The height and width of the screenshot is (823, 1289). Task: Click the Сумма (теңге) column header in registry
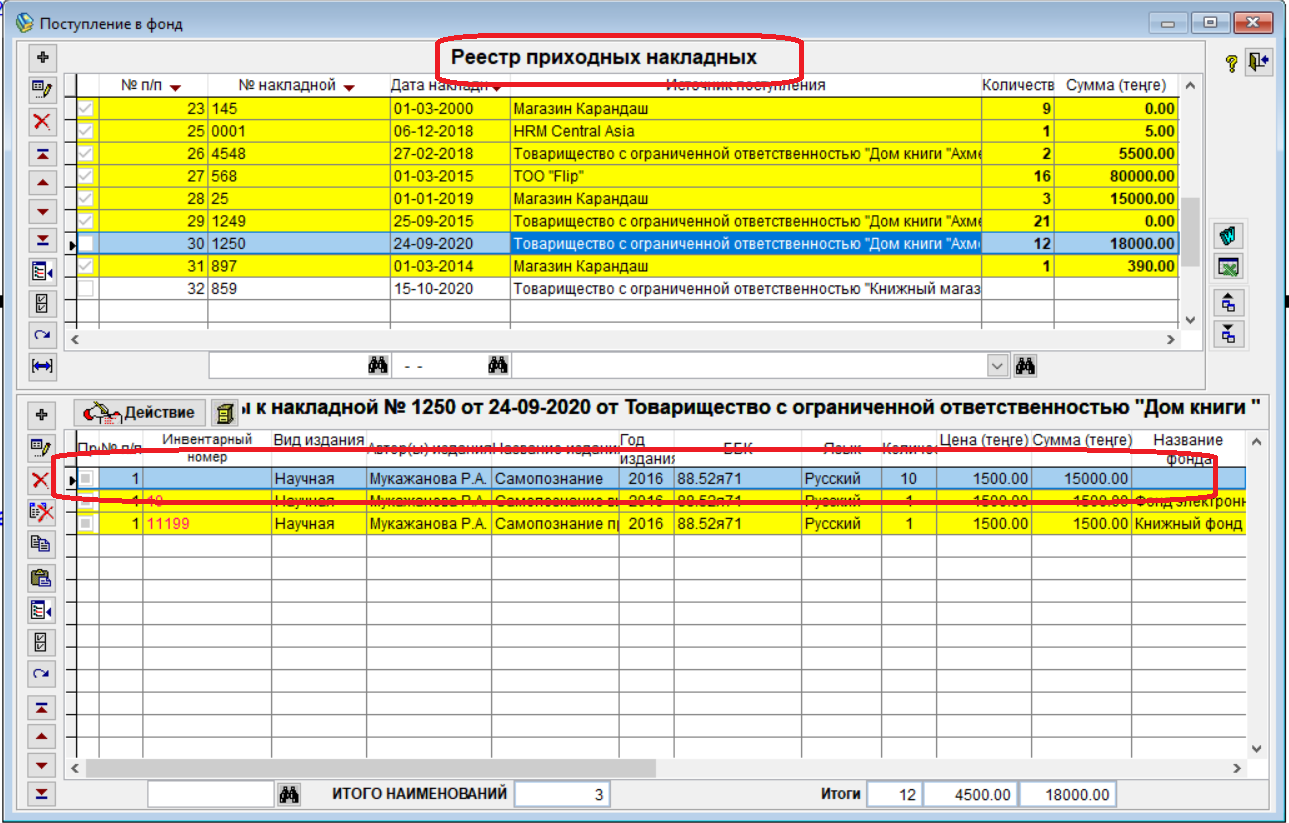point(1116,85)
